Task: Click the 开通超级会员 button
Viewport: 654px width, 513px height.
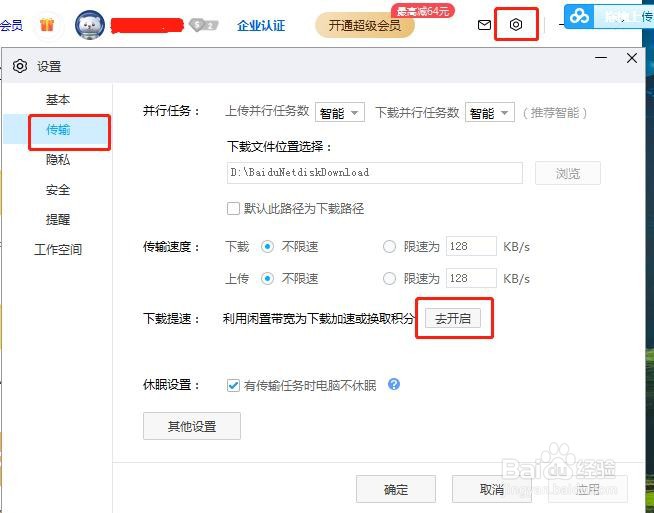Action: tap(365, 25)
